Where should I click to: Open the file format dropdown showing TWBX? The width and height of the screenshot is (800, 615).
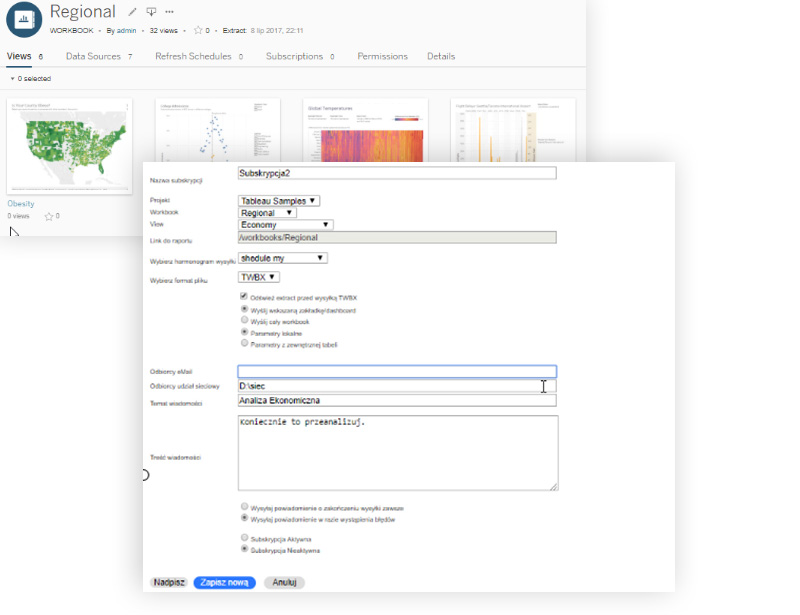pos(259,277)
